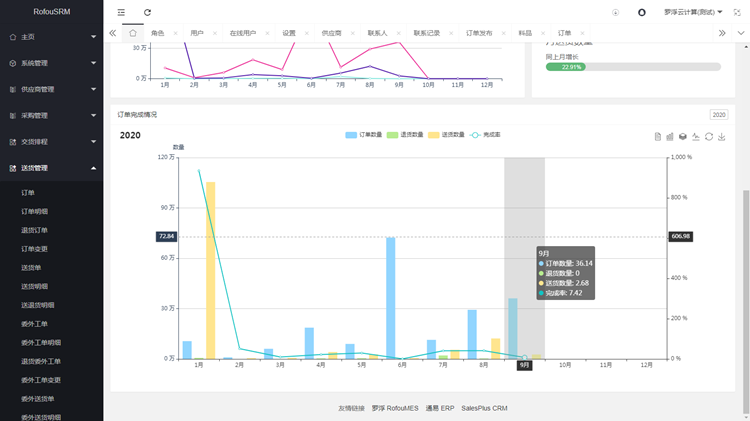
Task: Open SalesPlus CRM footer link
Action: click(x=484, y=408)
